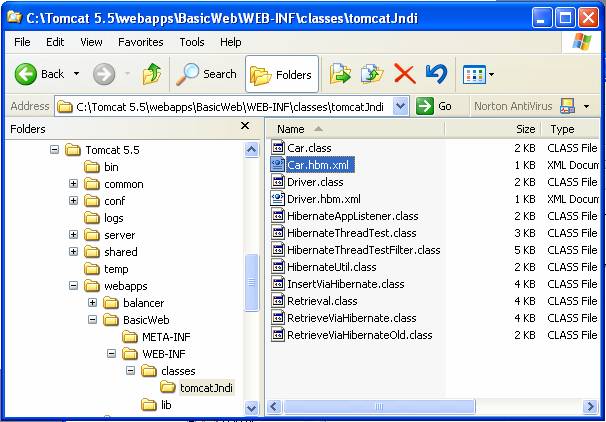Collapse the WEB-INF folder node

(111, 354)
